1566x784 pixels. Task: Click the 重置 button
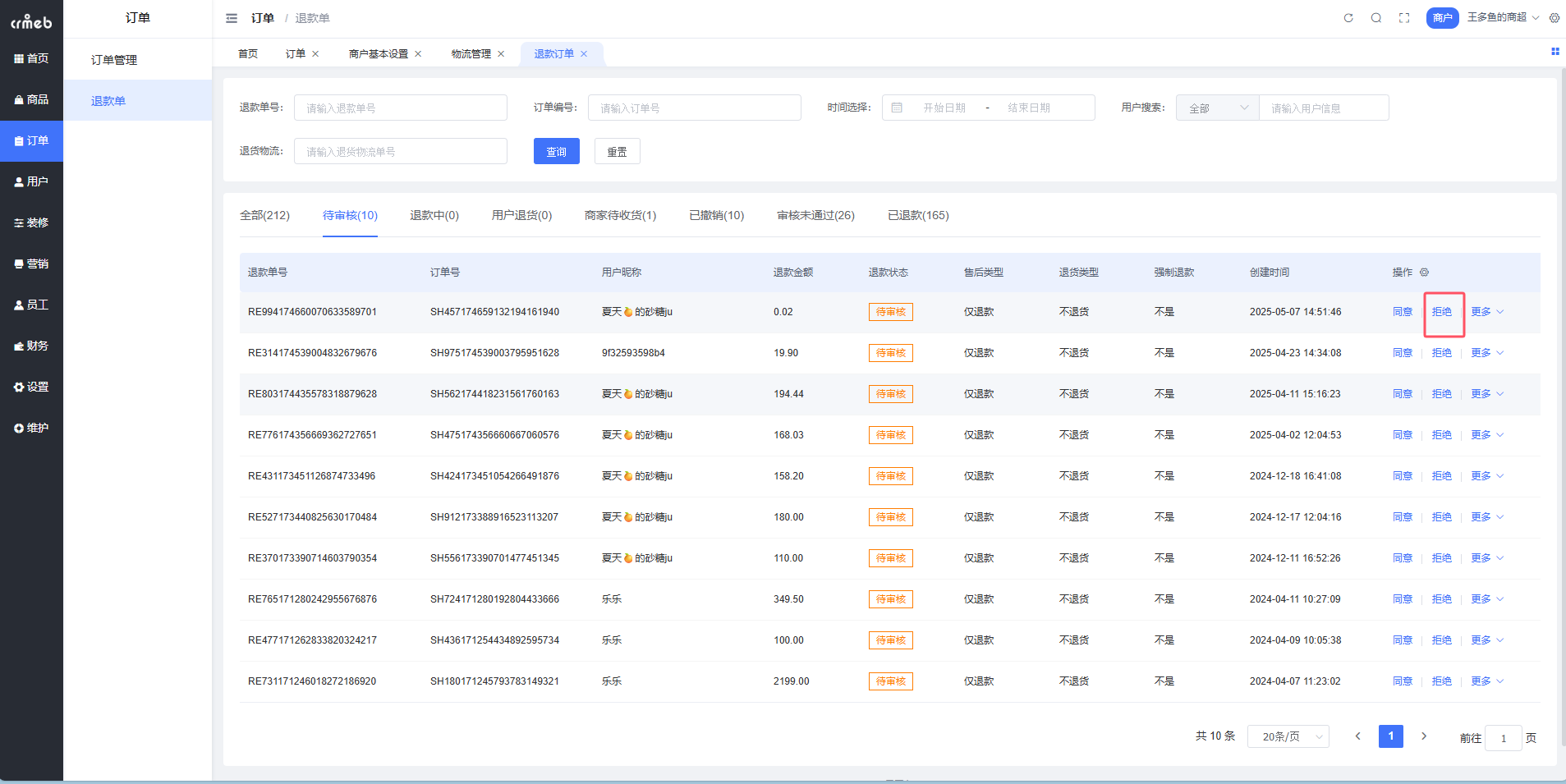617,152
